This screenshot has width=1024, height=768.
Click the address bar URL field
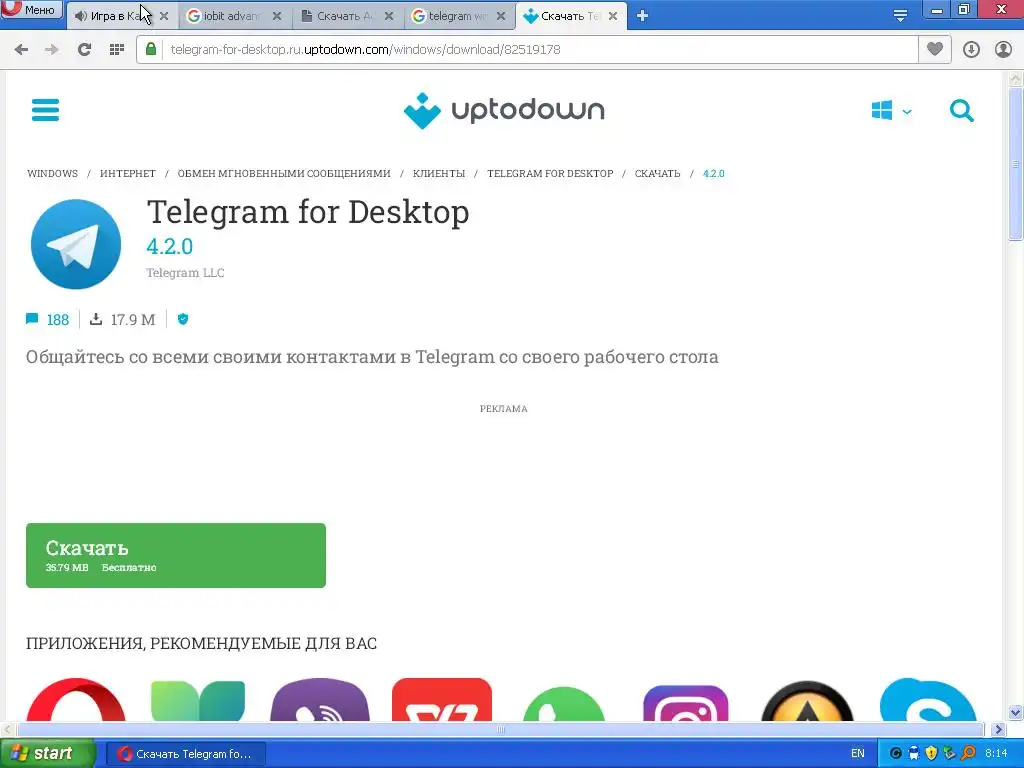527,50
